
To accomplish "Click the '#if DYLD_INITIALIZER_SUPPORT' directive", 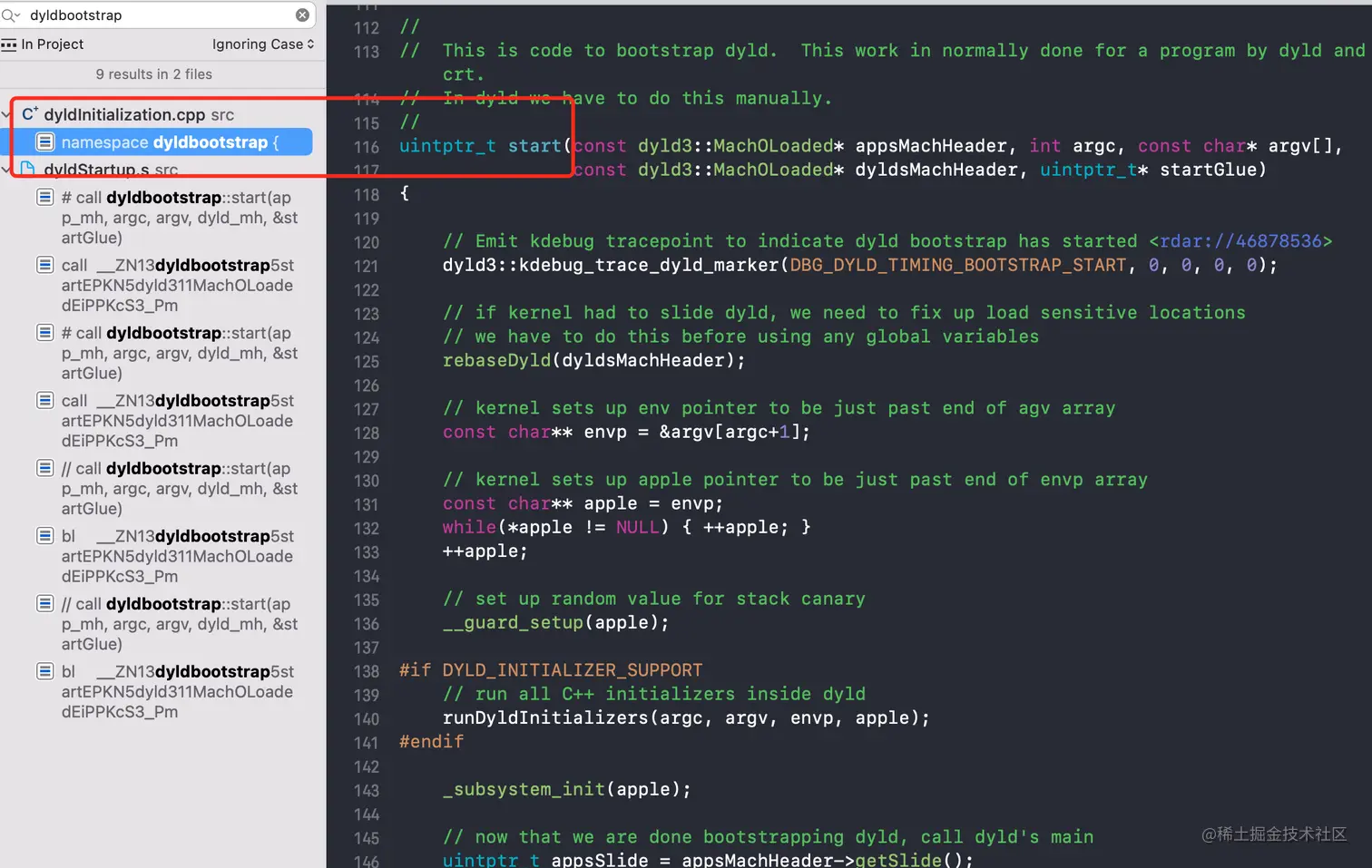I will 551,670.
